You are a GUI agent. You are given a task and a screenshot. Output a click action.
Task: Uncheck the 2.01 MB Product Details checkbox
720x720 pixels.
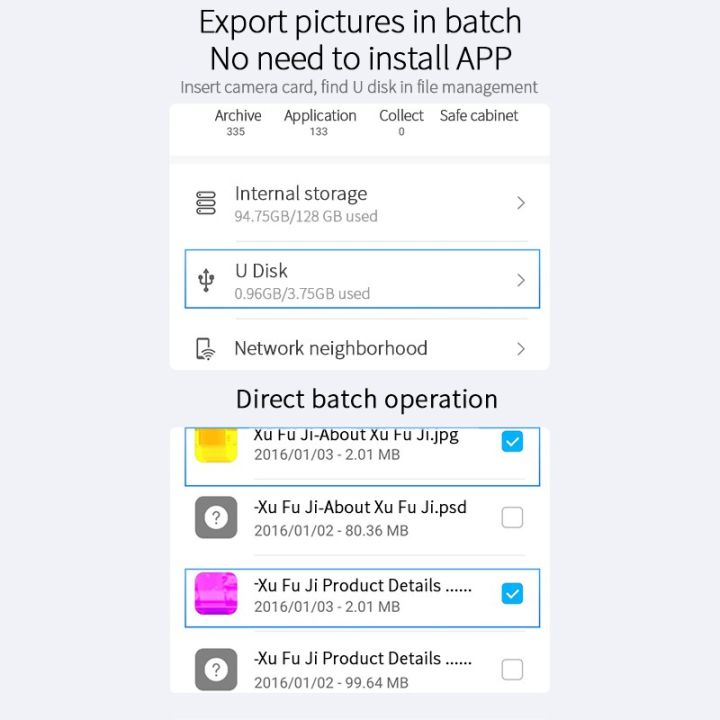pyautogui.click(x=512, y=594)
